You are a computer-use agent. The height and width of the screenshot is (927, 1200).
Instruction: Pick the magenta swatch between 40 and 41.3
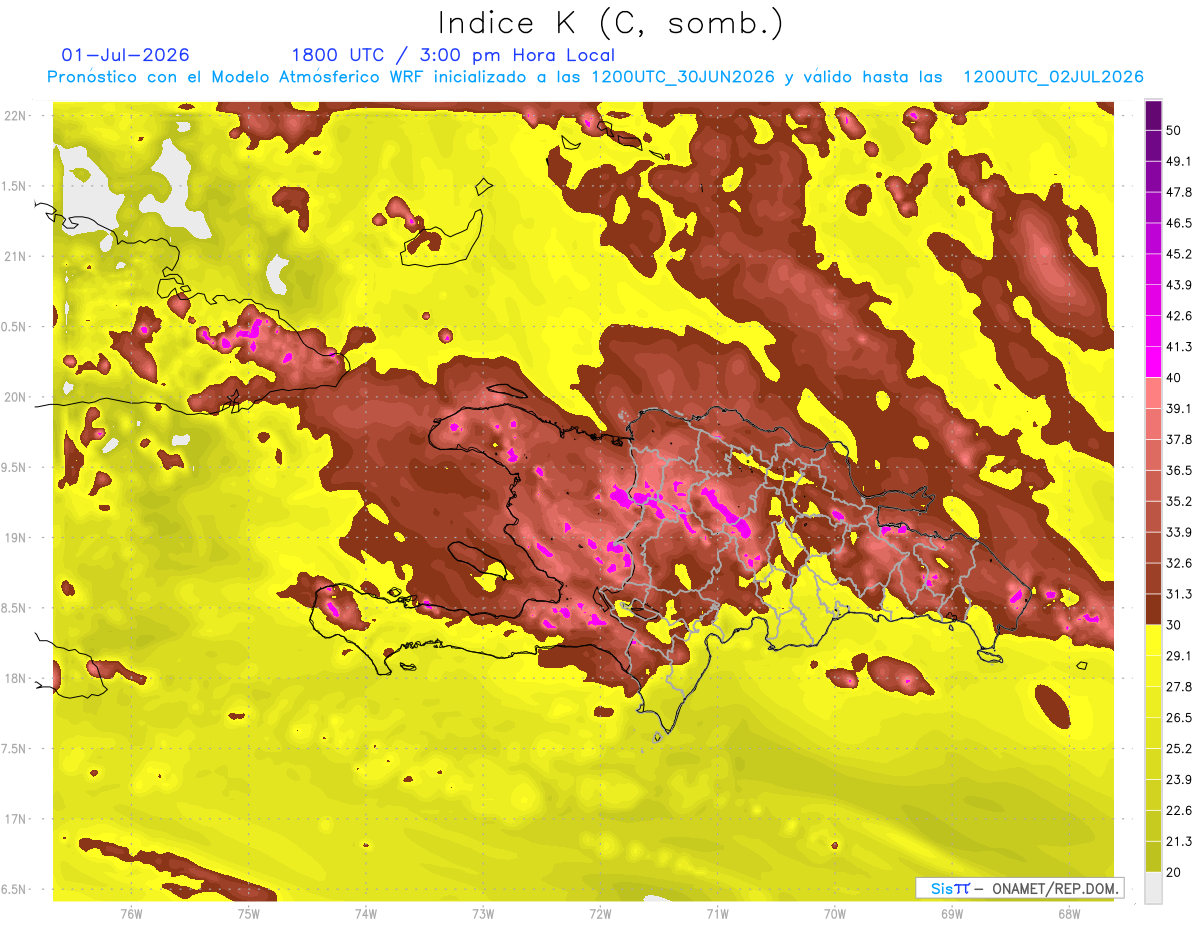click(x=1153, y=362)
